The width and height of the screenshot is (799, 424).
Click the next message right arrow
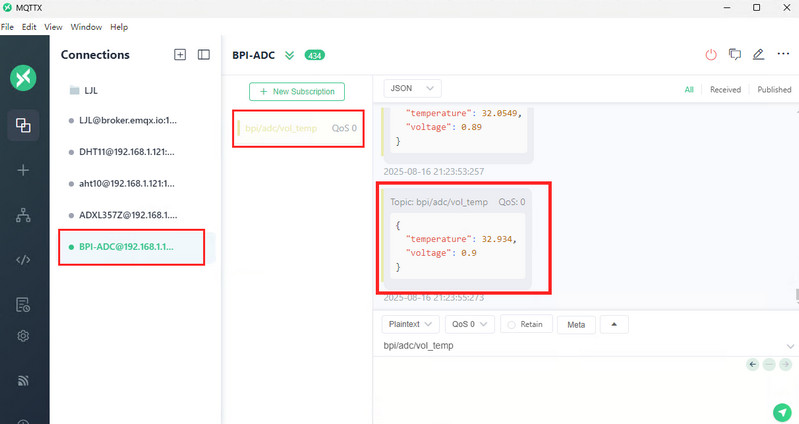(x=785, y=364)
